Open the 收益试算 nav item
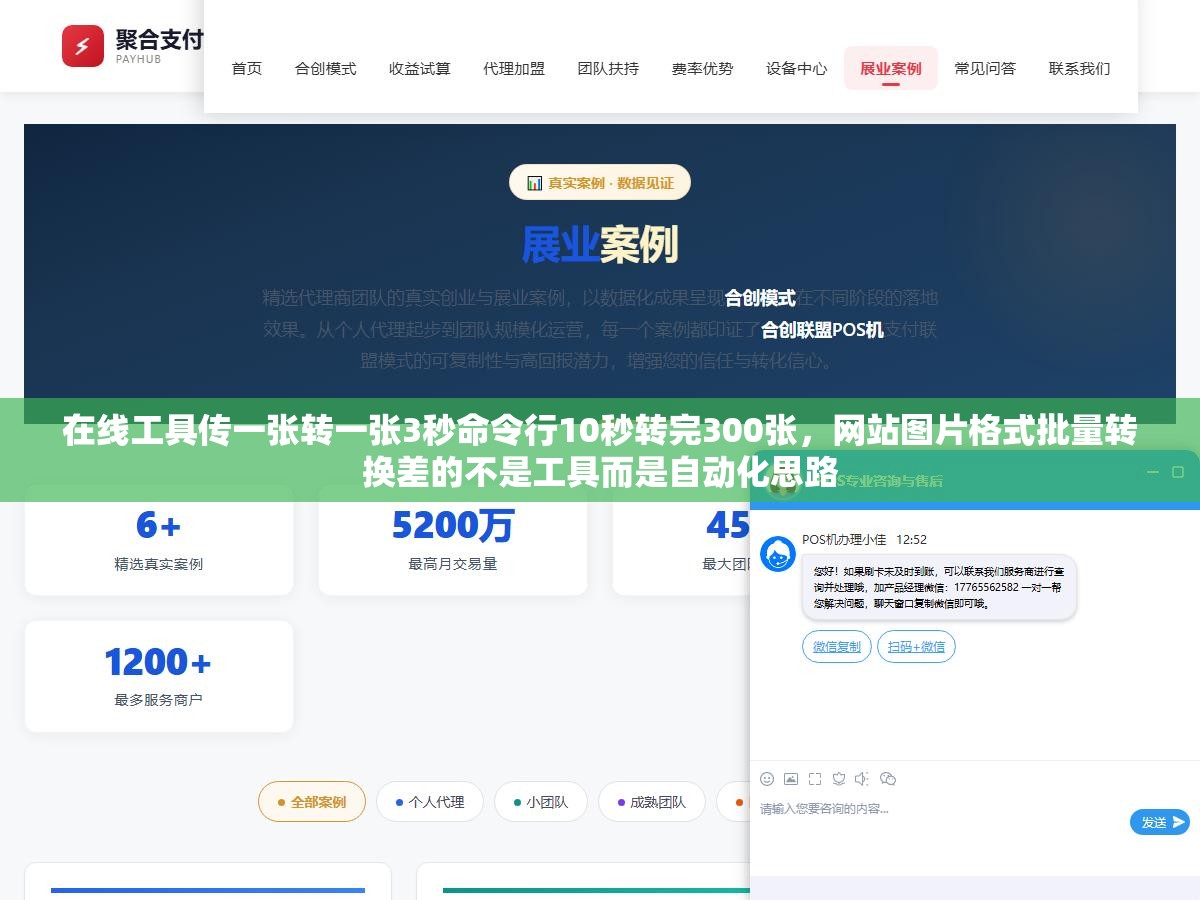 click(420, 68)
